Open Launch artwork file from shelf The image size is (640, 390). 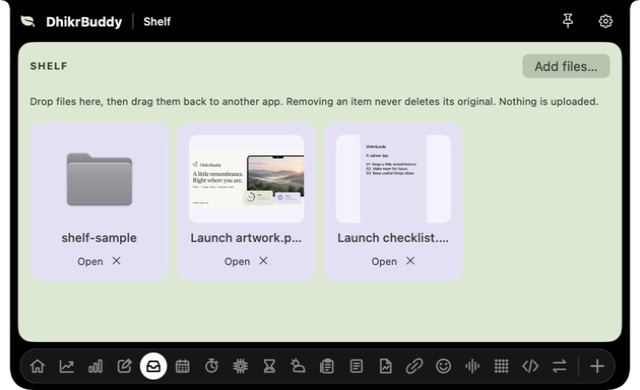237,261
